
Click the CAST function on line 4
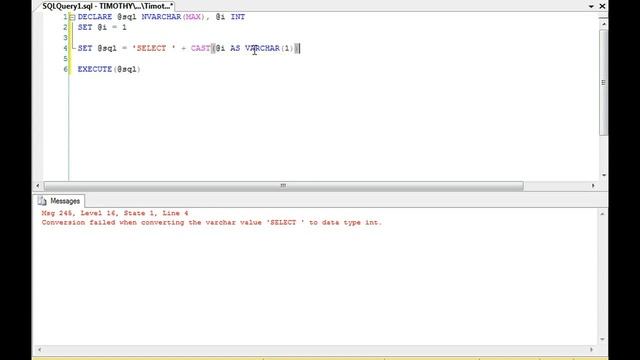coord(200,48)
